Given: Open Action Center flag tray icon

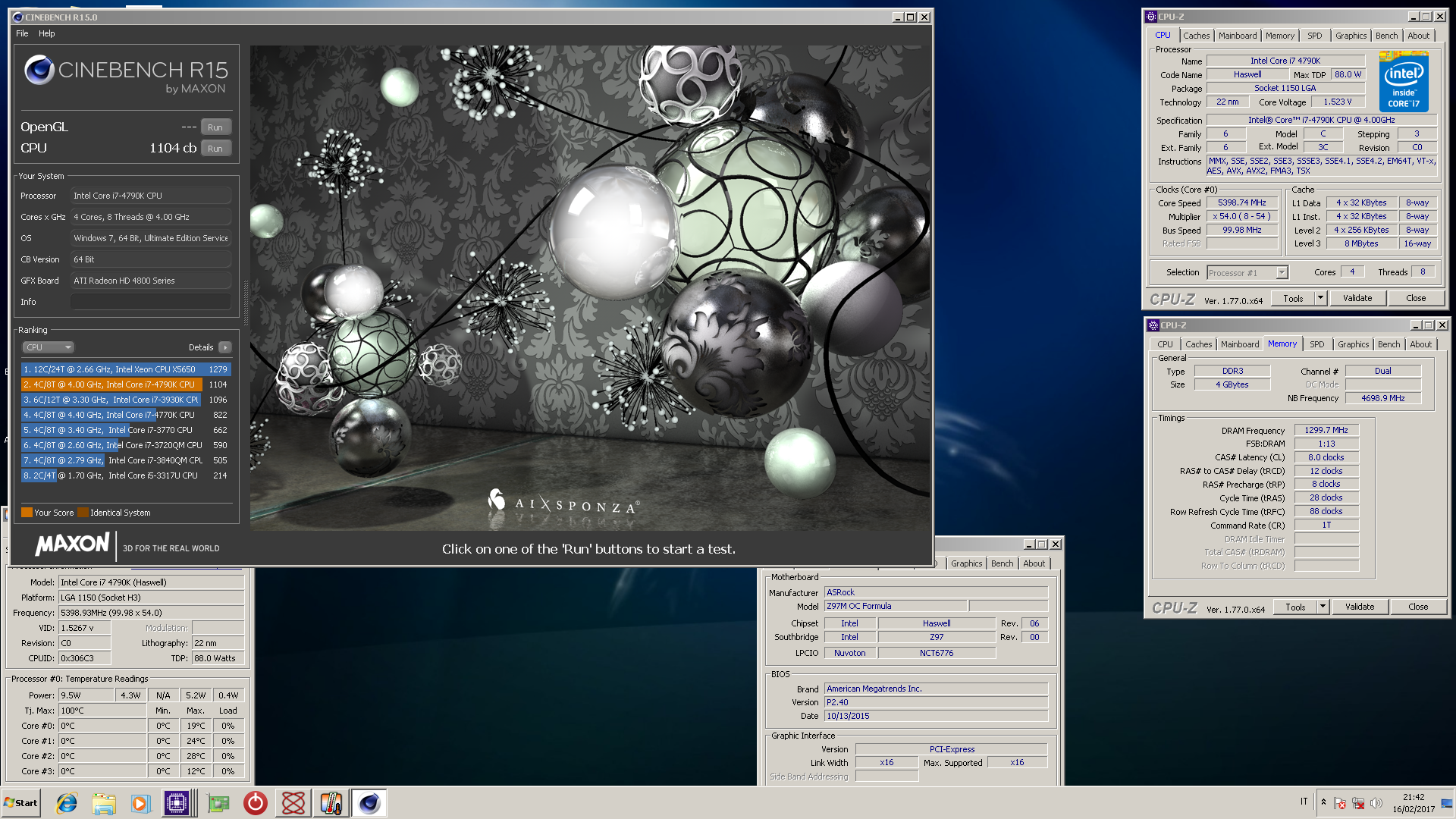Looking at the screenshot, I should 1340,803.
